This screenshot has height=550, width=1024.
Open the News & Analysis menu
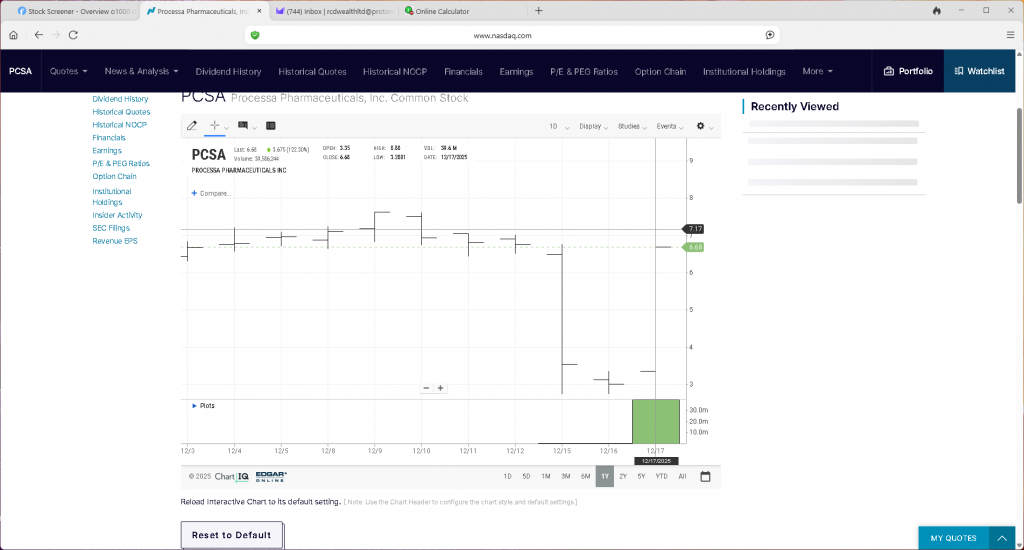click(141, 72)
